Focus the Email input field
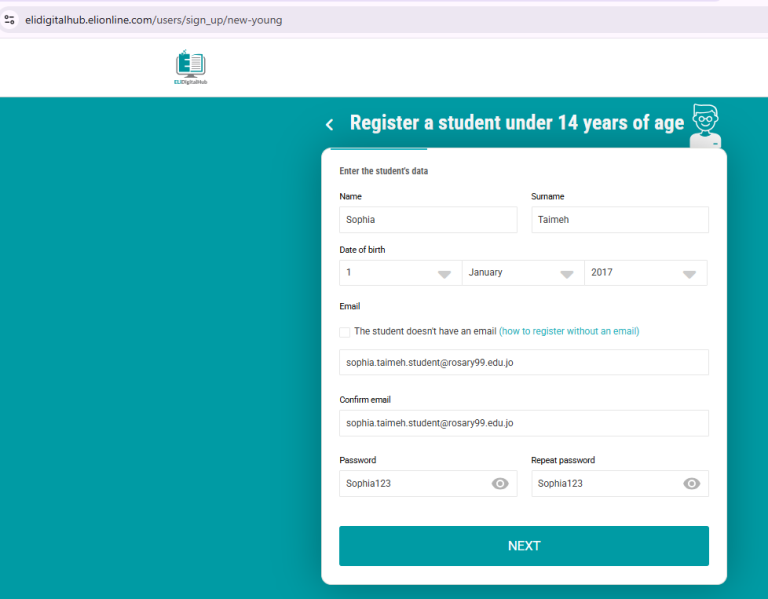The width and height of the screenshot is (768, 599). (x=523, y=362)
